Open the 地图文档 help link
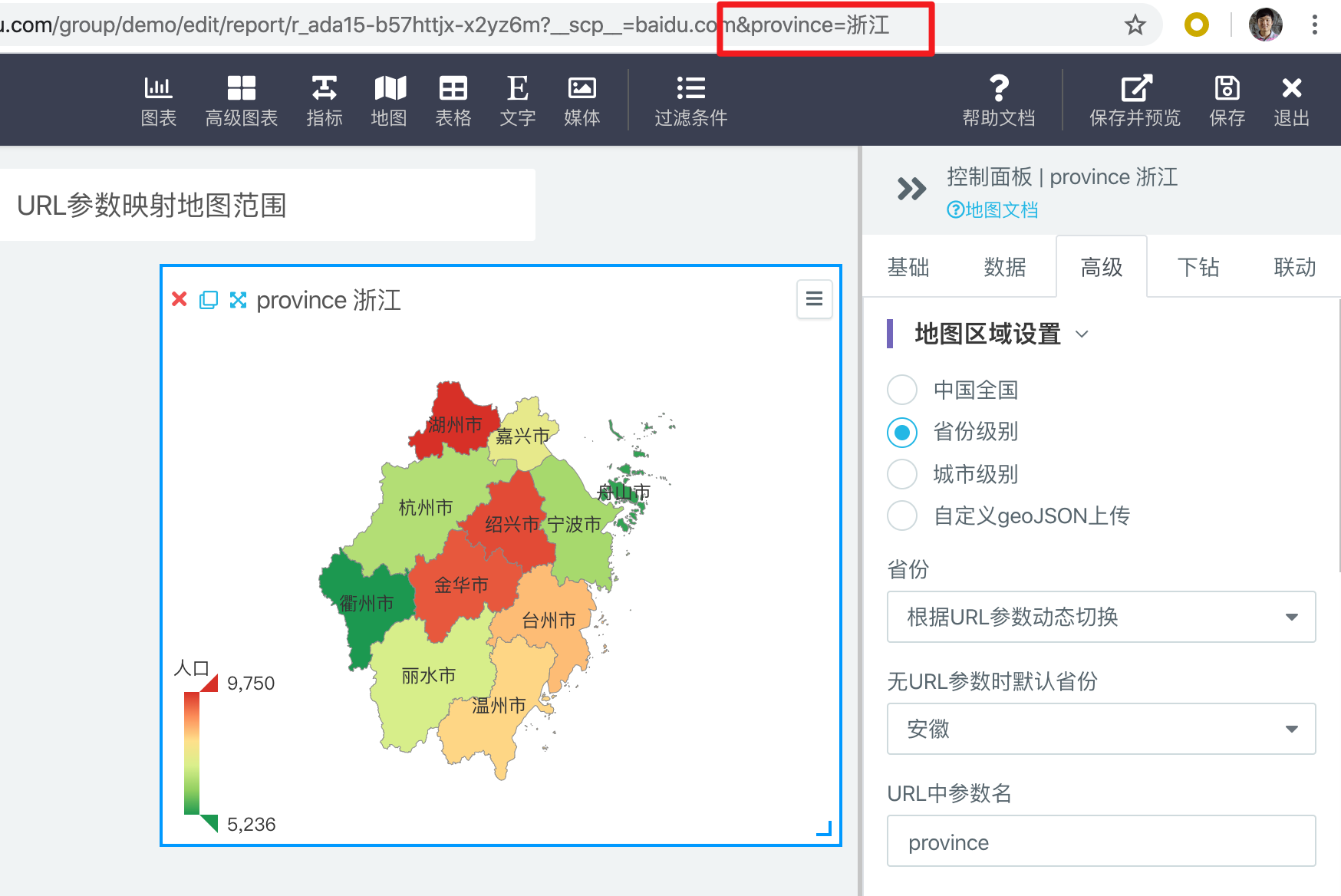 (993, 210)
